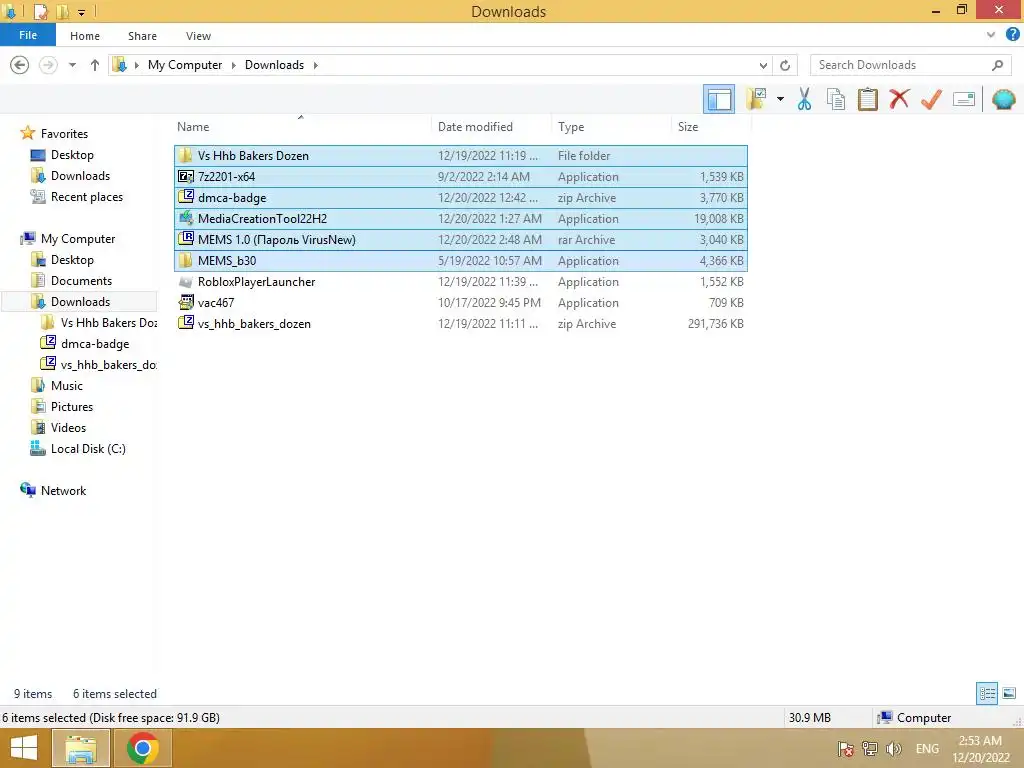Open Network in the navigation pane
This screenshot has width=1024, height=768.
(63, 490)
